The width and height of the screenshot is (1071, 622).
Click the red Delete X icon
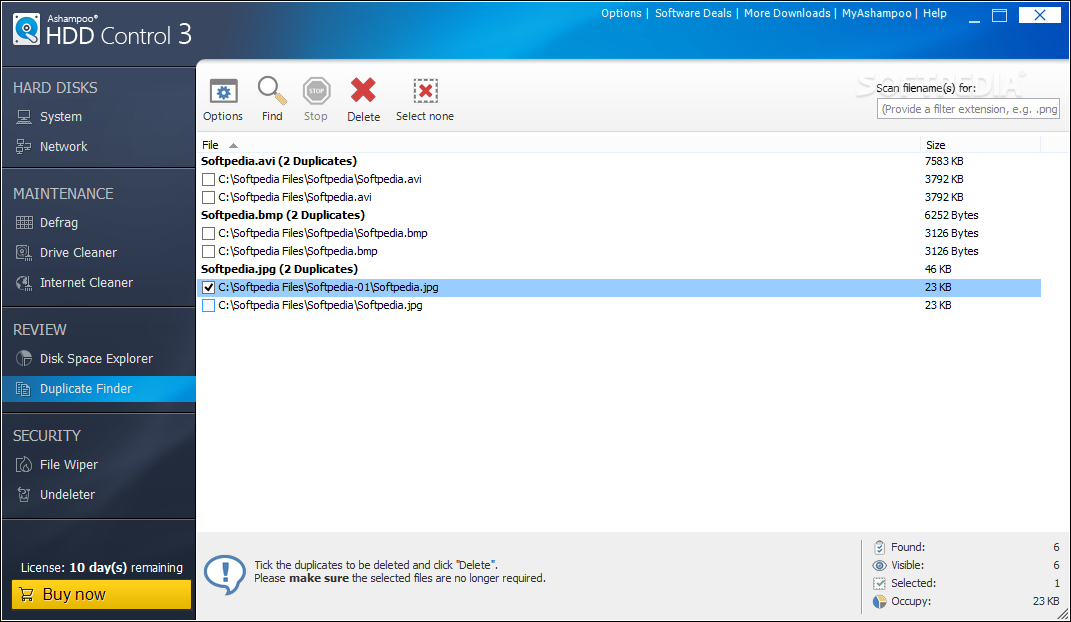(x=363, y=90)
